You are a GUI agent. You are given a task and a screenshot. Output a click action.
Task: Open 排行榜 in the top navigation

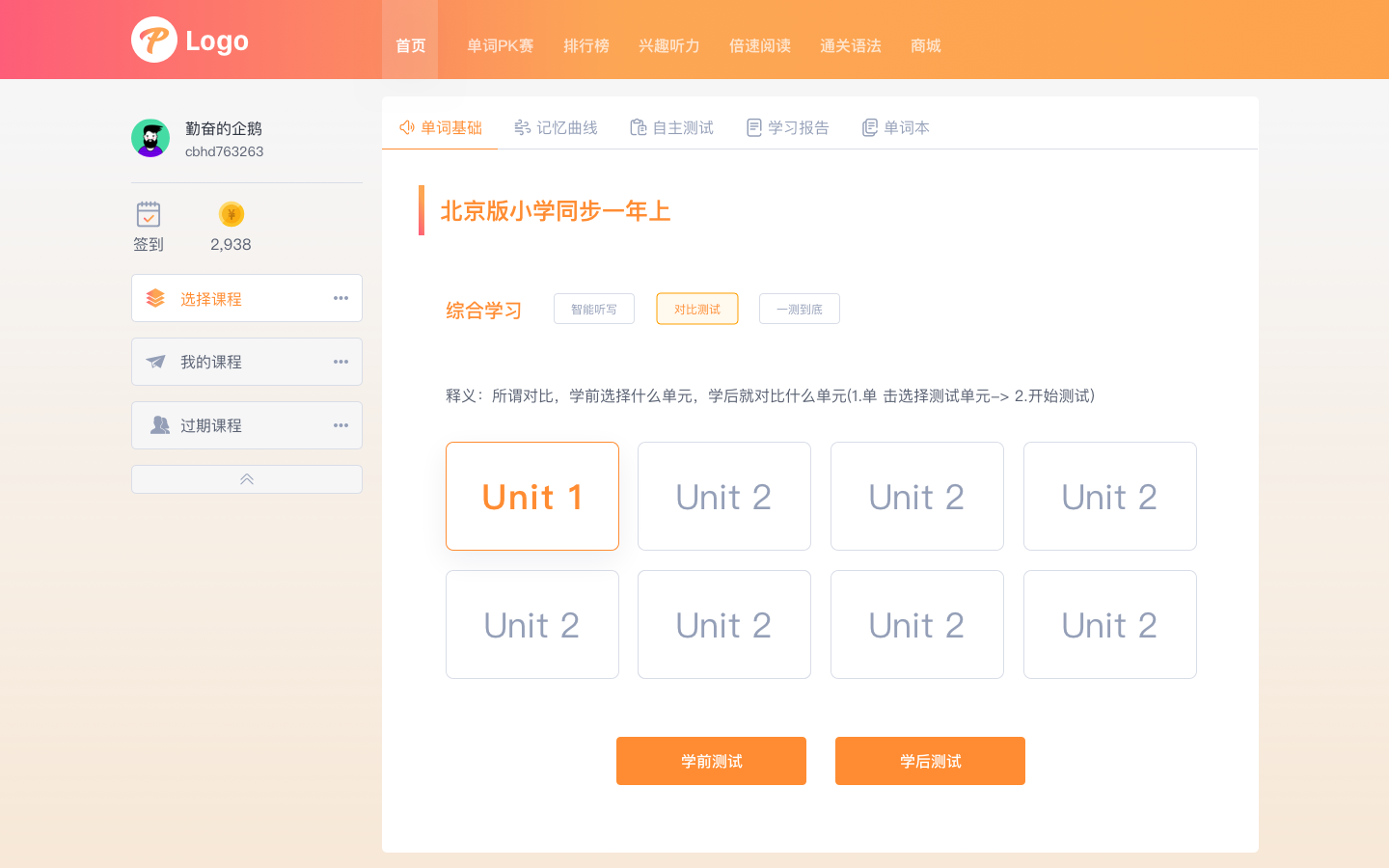tap(586, 45)
